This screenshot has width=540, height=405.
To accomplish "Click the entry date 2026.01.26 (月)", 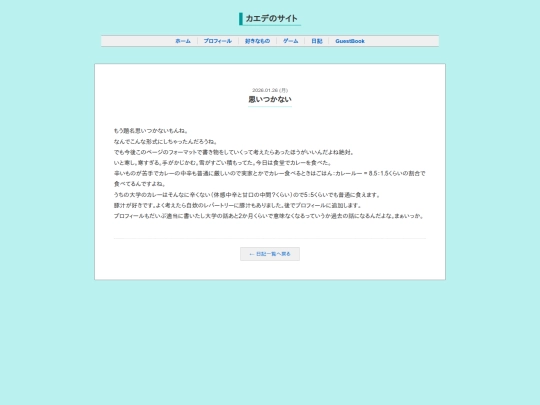I will click(x=270, y=90).
